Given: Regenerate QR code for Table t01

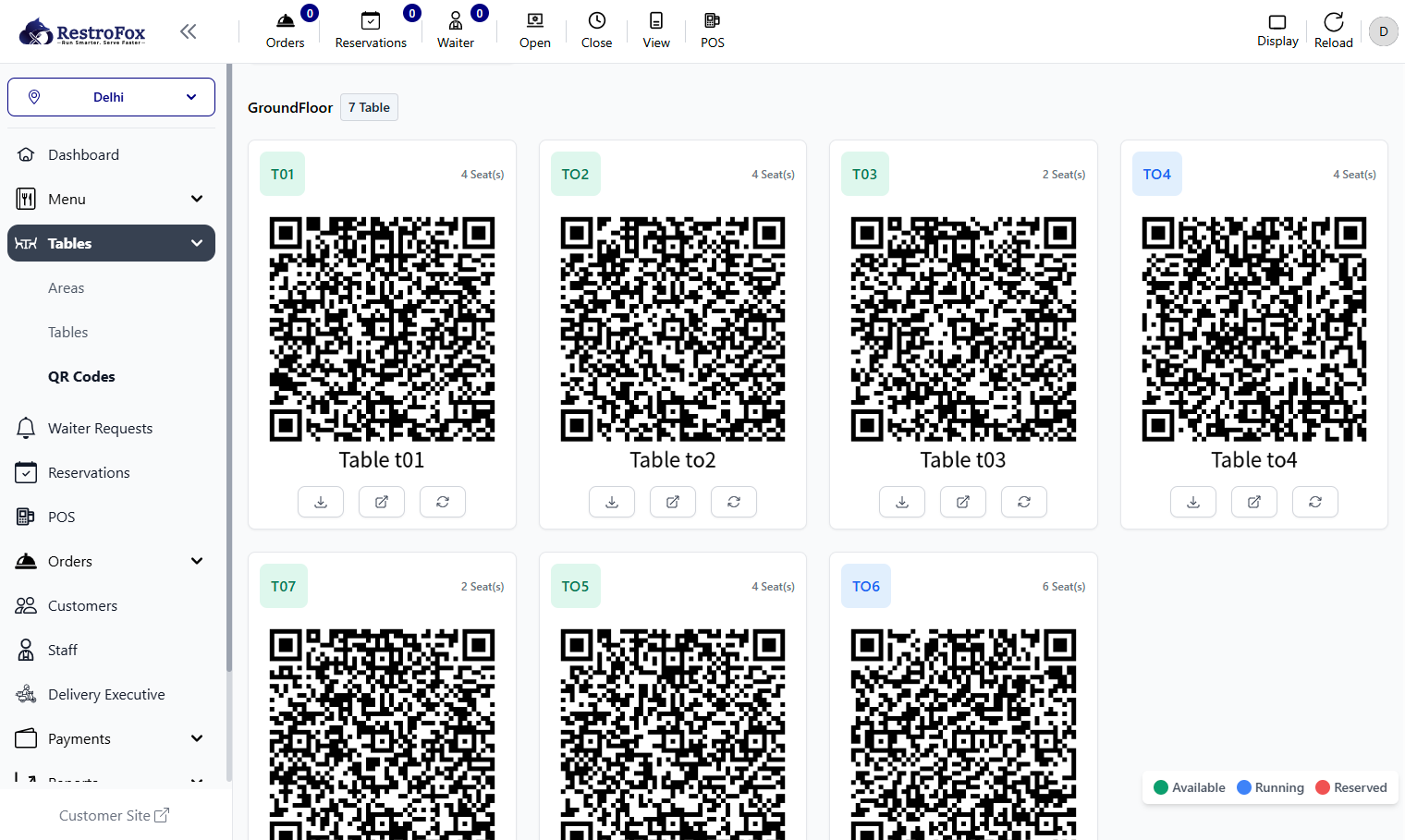Looking at the screenshot, I should pos(443,502).
